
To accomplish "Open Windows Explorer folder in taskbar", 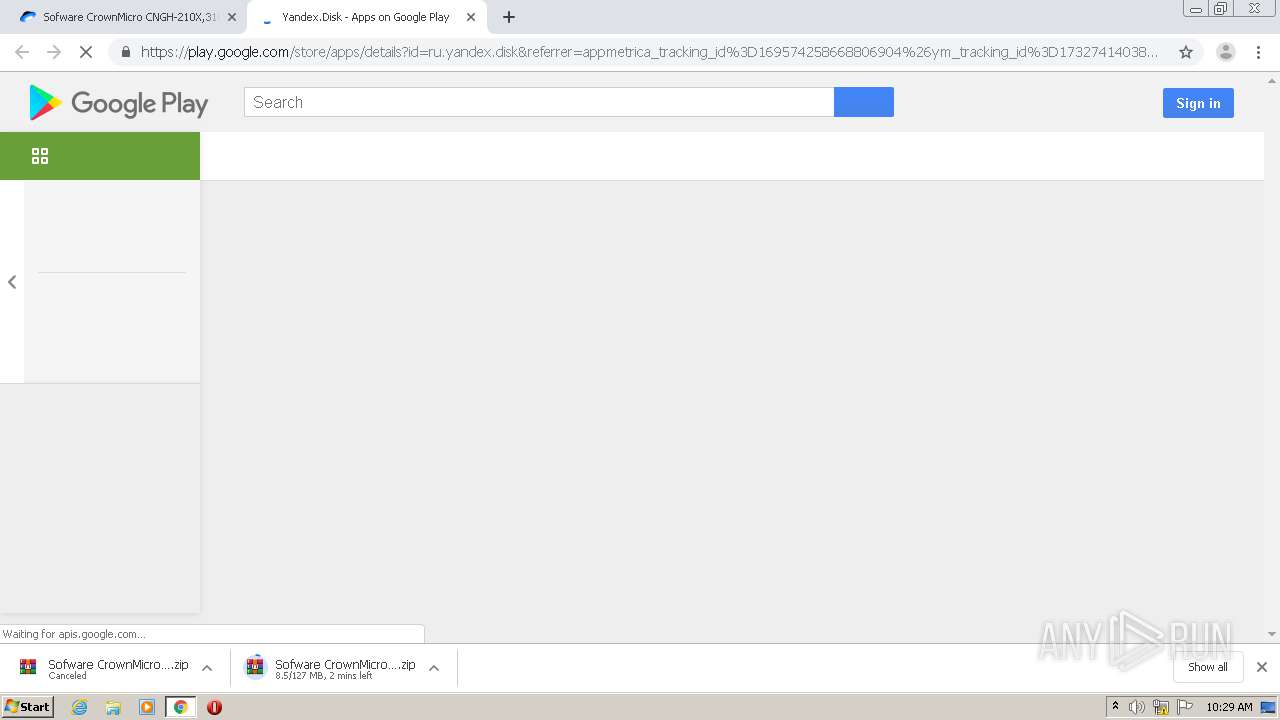I will tap(113, 707).
